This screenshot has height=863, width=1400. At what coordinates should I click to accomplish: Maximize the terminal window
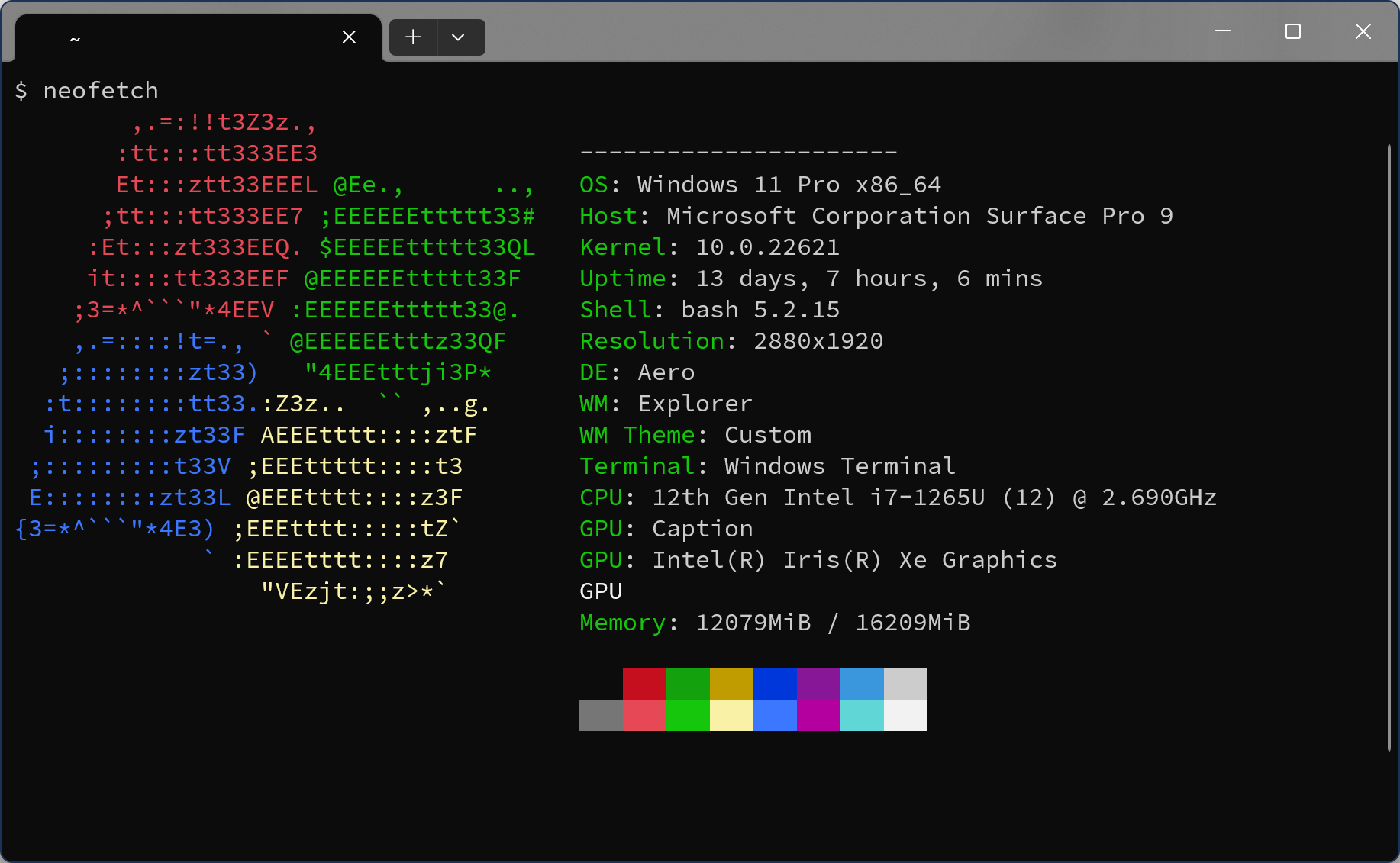[x=1293, y=31]
